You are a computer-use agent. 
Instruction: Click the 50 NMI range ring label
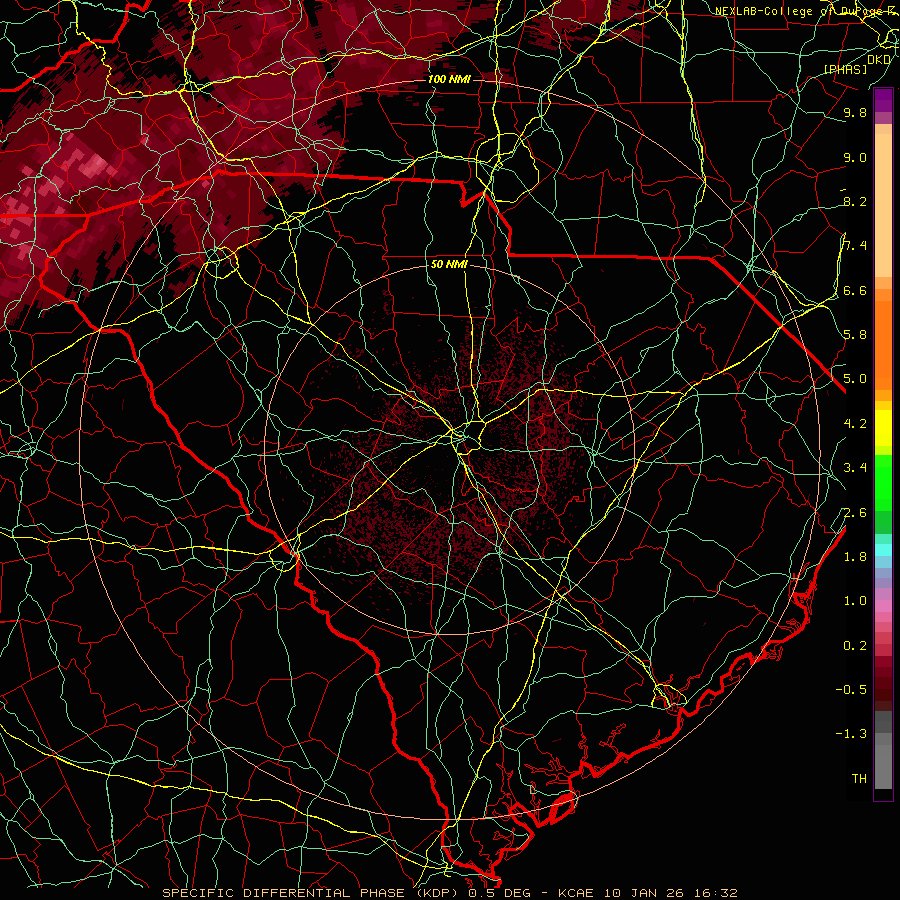tap(449, 265)
